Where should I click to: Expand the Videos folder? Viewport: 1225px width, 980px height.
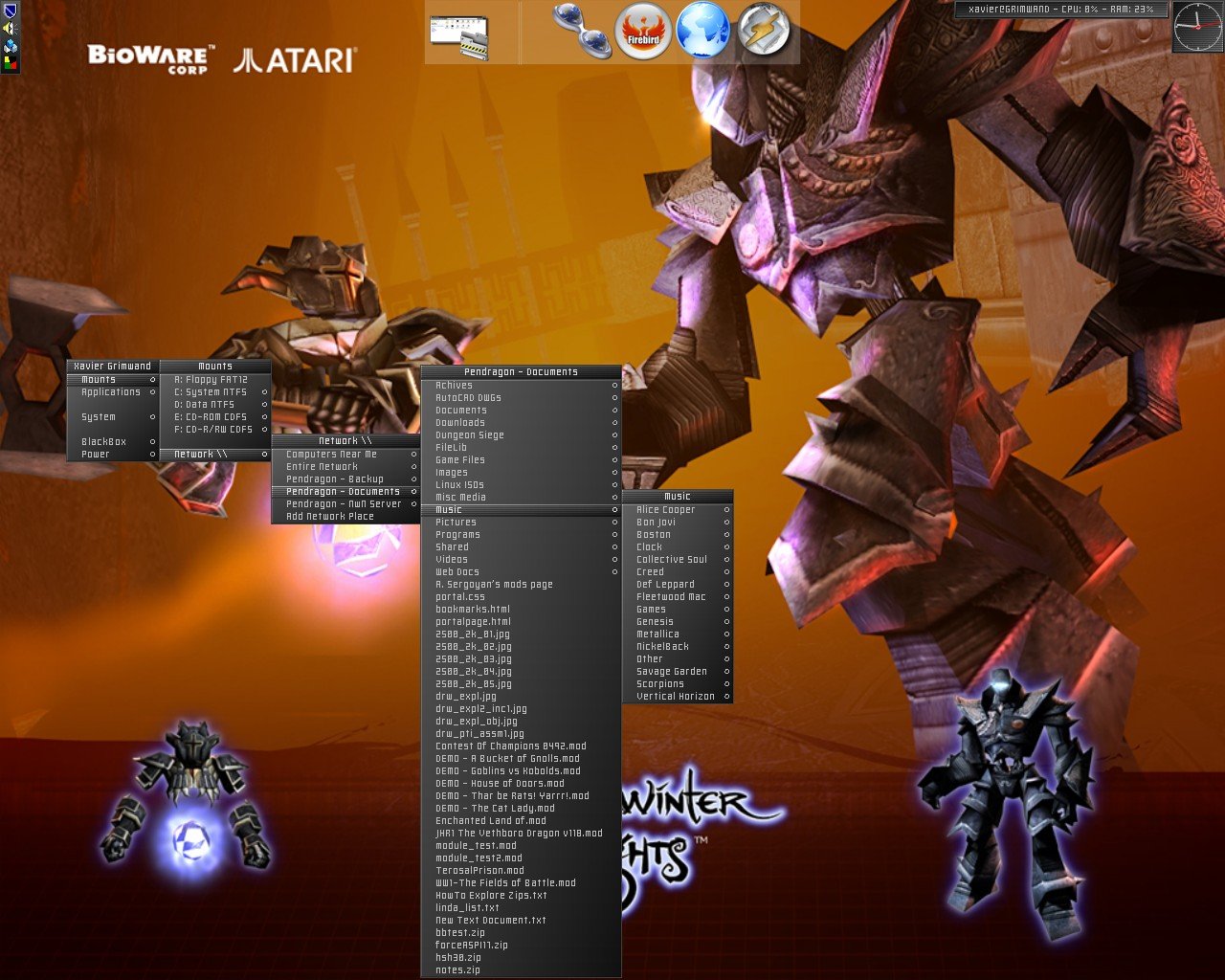521,560
